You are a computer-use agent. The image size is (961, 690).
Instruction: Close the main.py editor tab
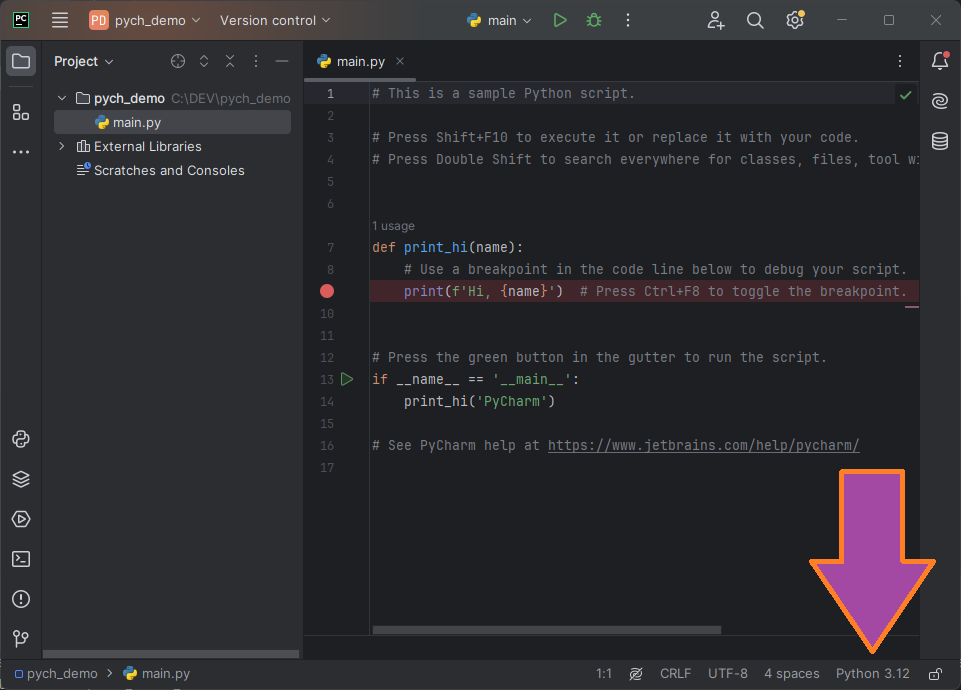400,61
